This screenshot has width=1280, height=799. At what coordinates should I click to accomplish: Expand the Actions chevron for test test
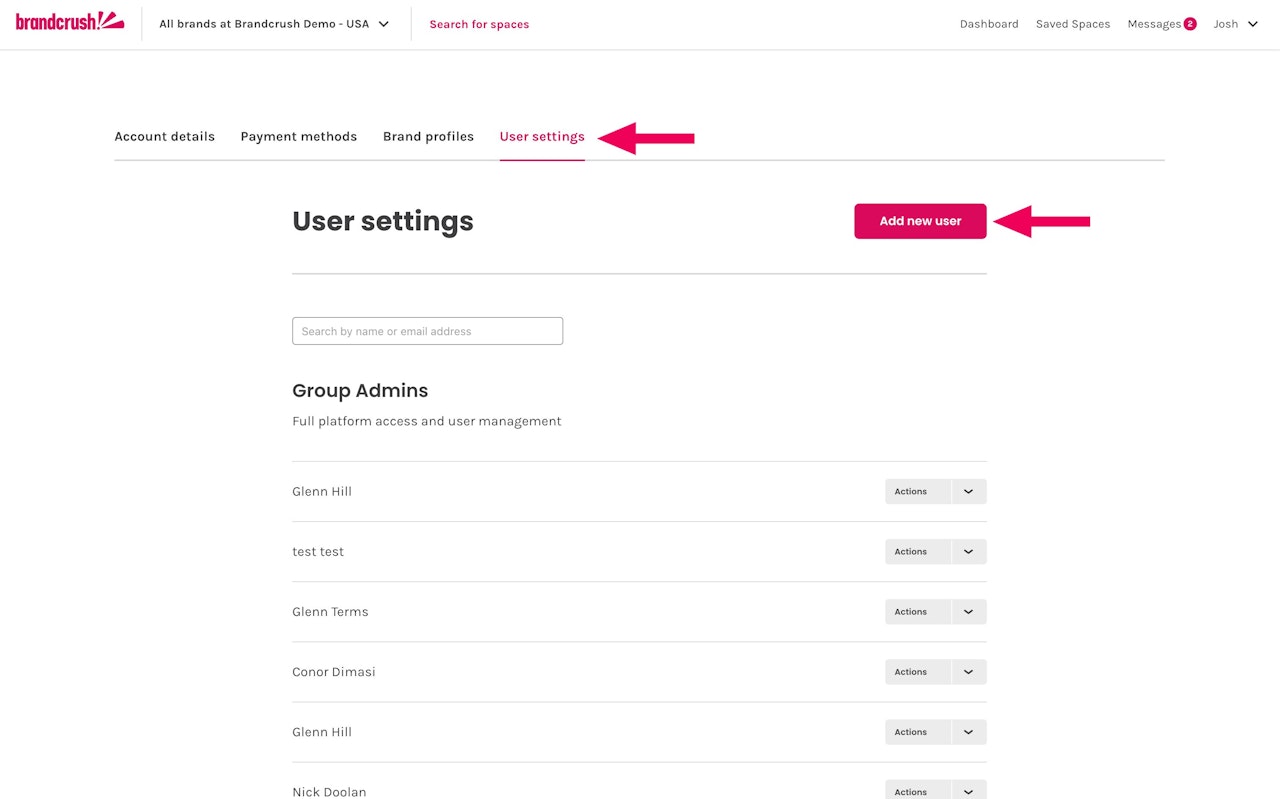tap(968, 552)
